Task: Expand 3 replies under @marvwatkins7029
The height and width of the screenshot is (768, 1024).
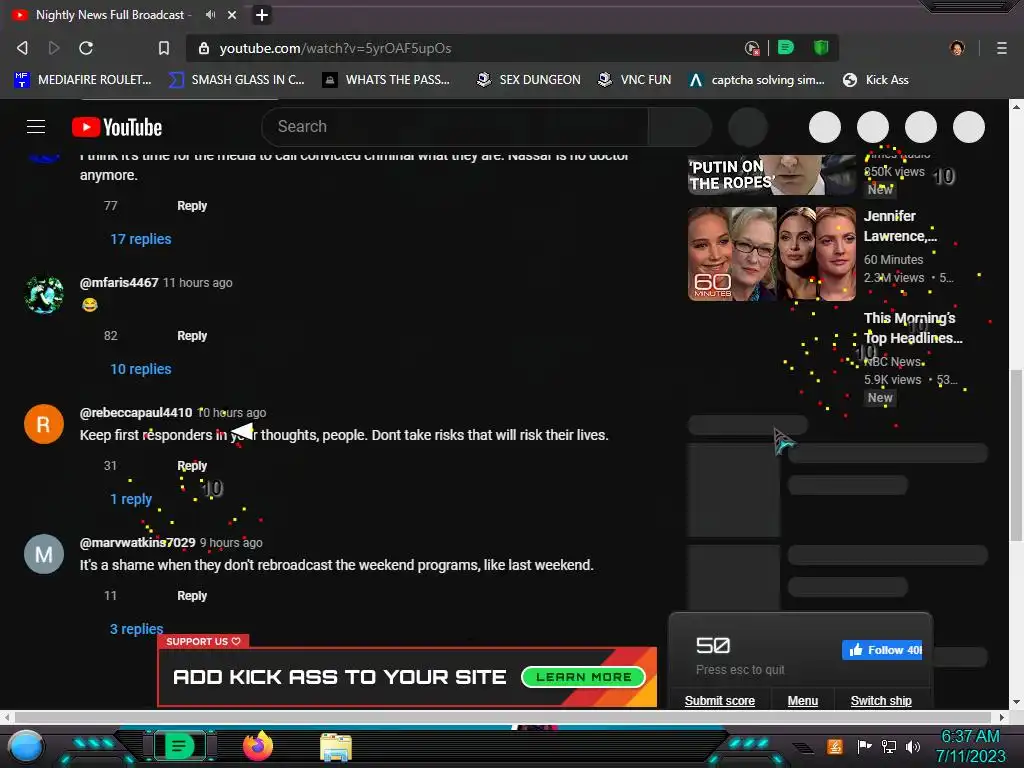Action: [x=136, y=629]
